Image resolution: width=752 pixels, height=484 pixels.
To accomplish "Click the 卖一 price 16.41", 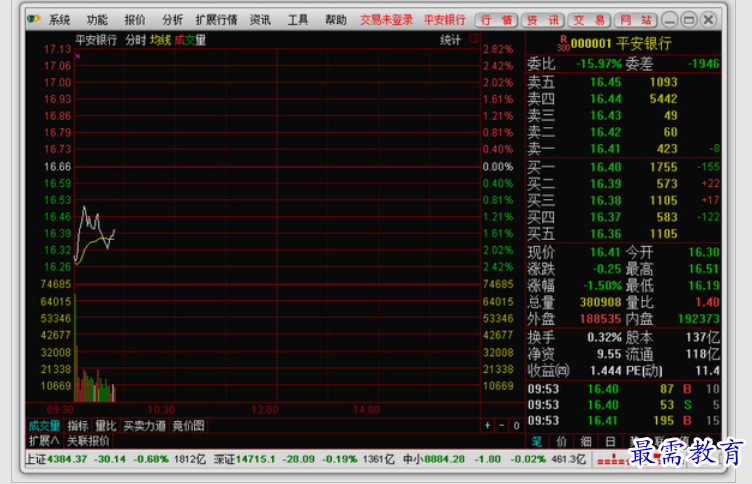I will coord(605,149).
